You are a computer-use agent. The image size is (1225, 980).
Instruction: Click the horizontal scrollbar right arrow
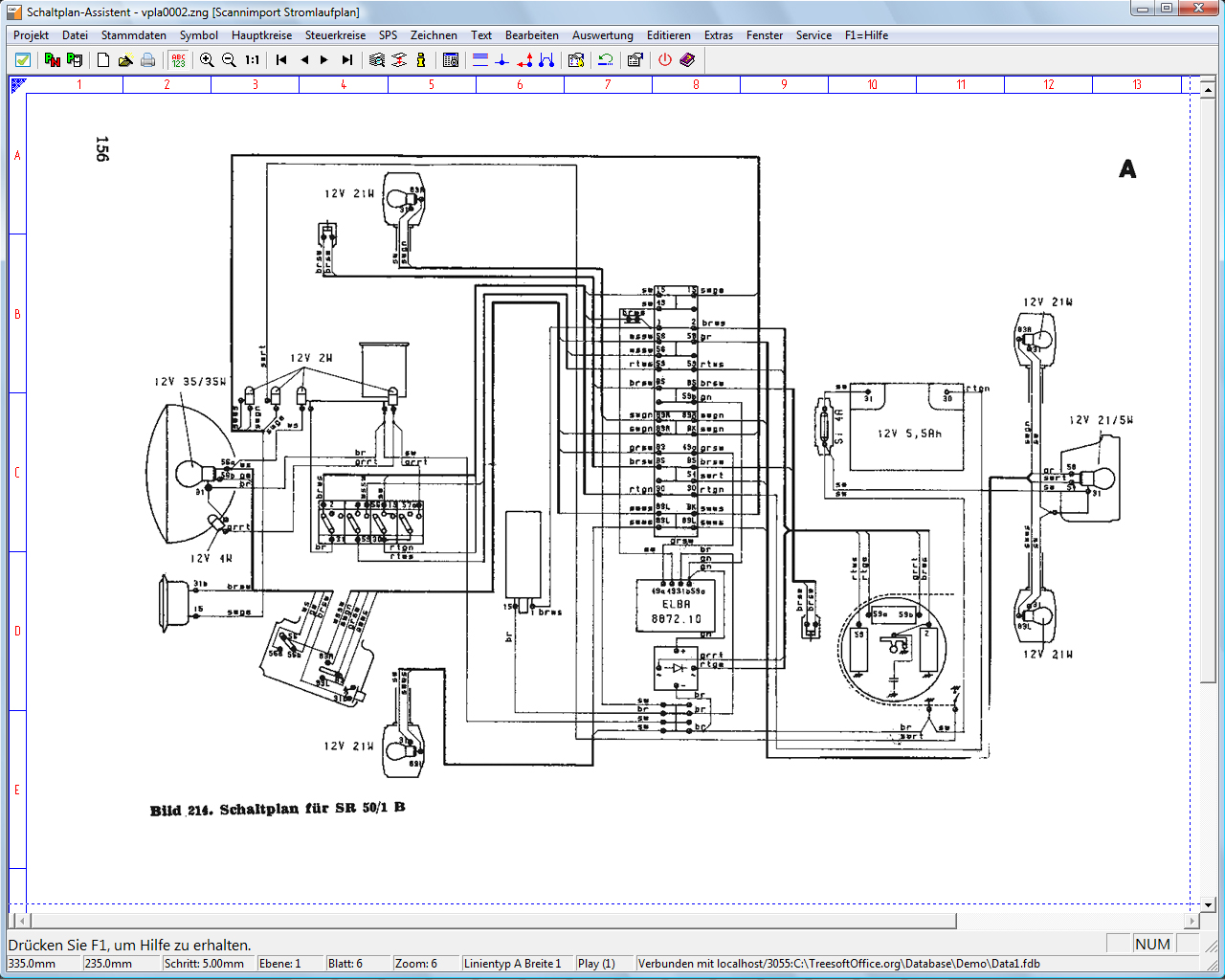click(1192, 921)
